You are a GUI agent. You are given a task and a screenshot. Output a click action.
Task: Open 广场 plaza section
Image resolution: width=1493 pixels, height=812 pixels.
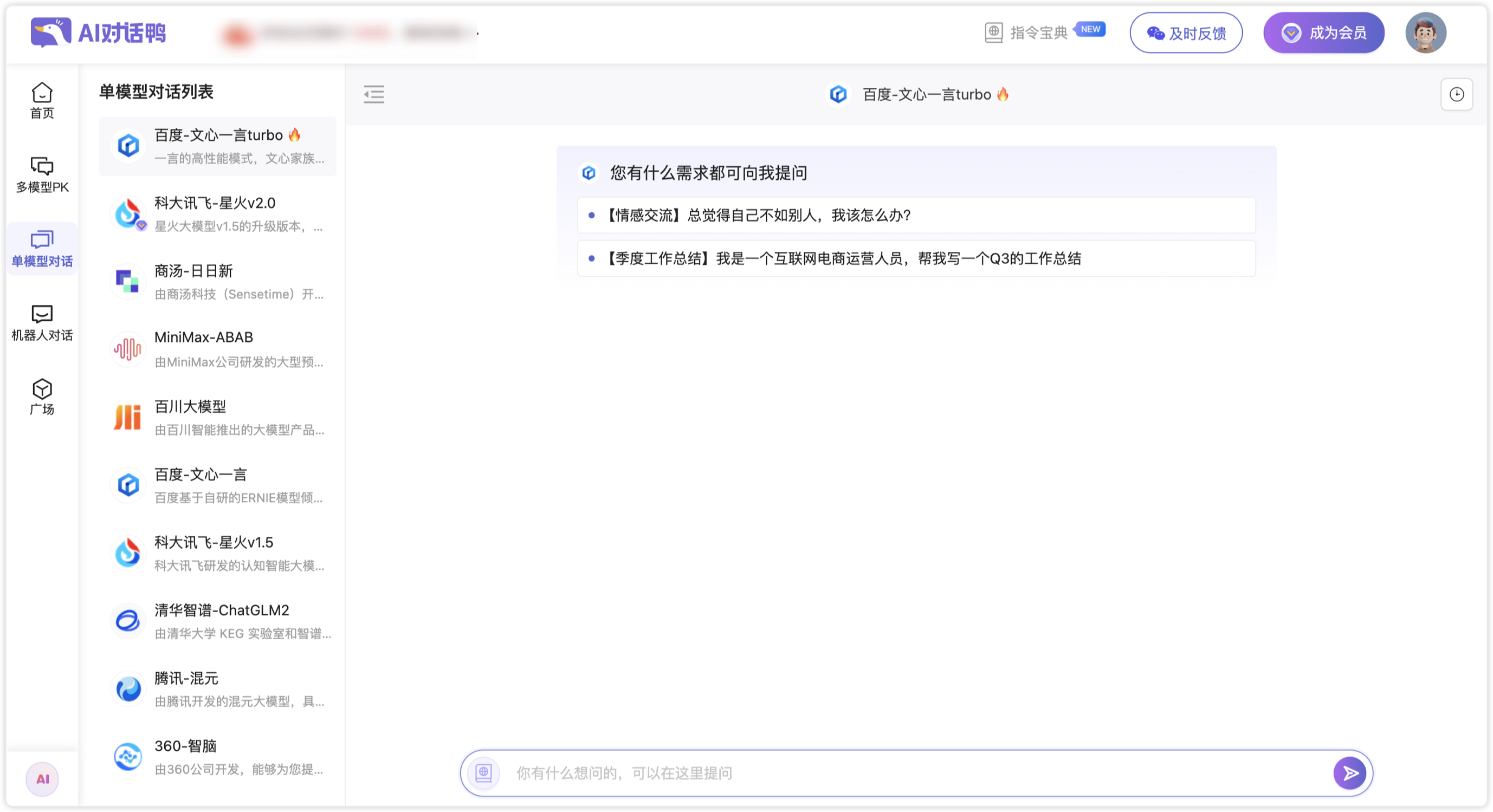[42, 397]
